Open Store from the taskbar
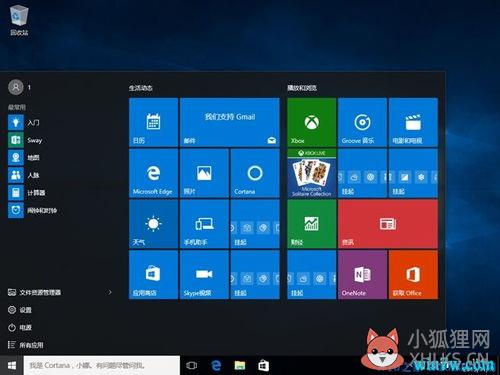This screenshot has height=375, width=500. (x=264, y=366)
